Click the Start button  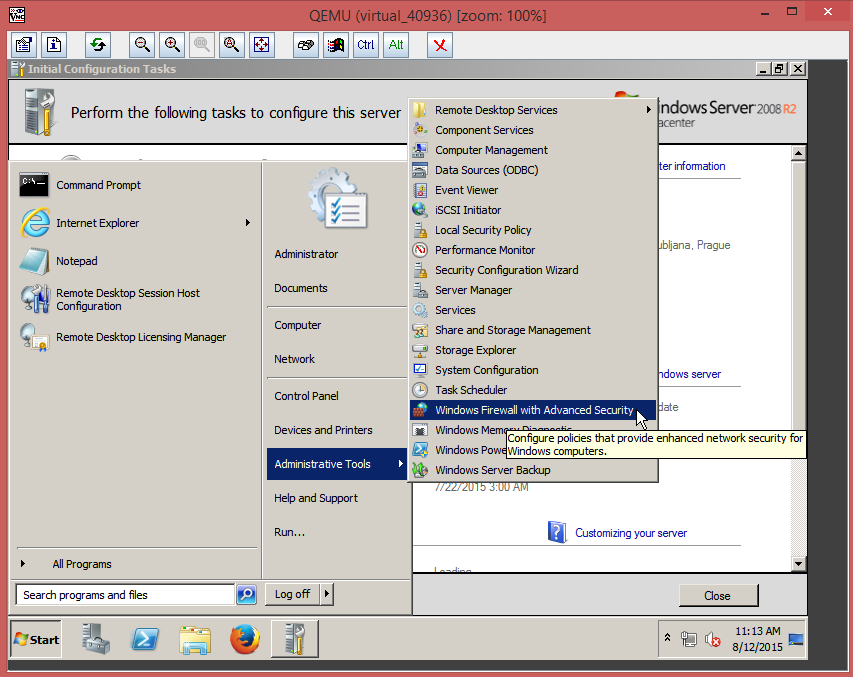coord(36,639)
